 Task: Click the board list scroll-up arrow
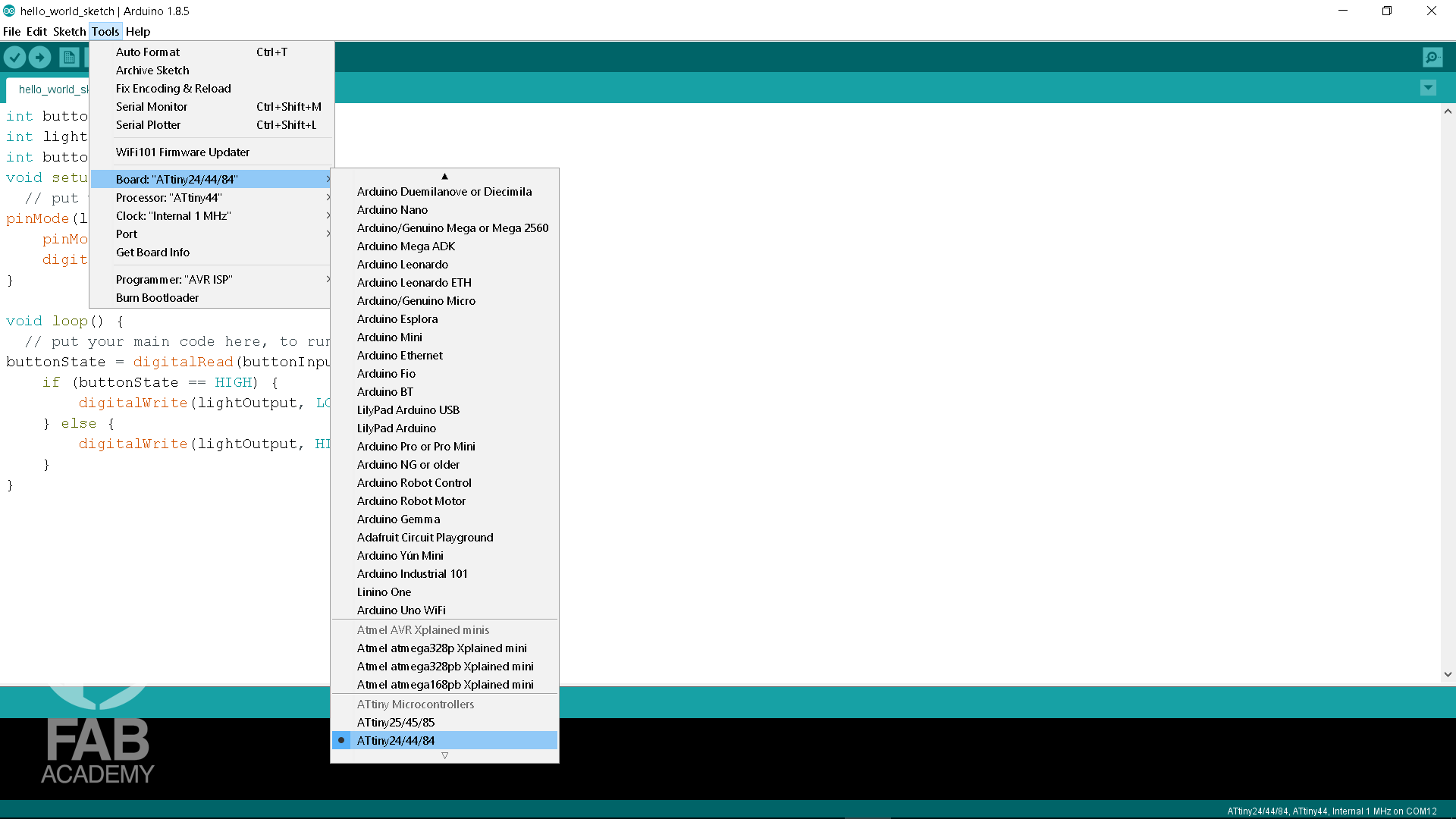pos(444,176)
